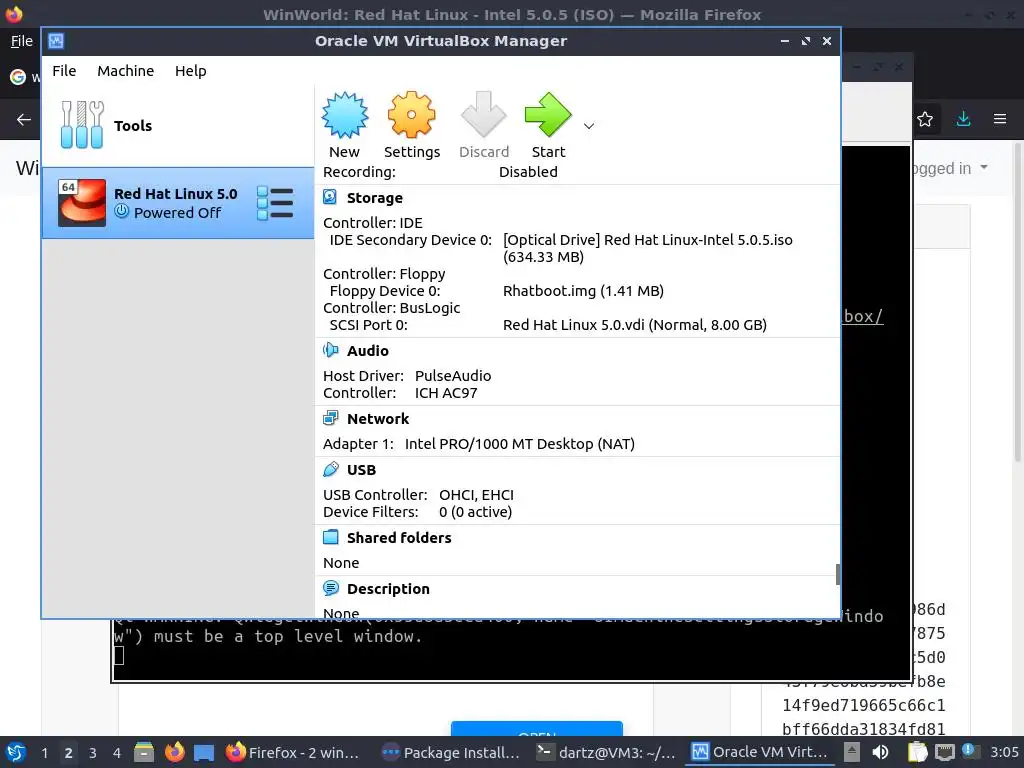This screenshot has width=1024, height=768.
Task: Click the Shared folders heading link
Action: 399,538
